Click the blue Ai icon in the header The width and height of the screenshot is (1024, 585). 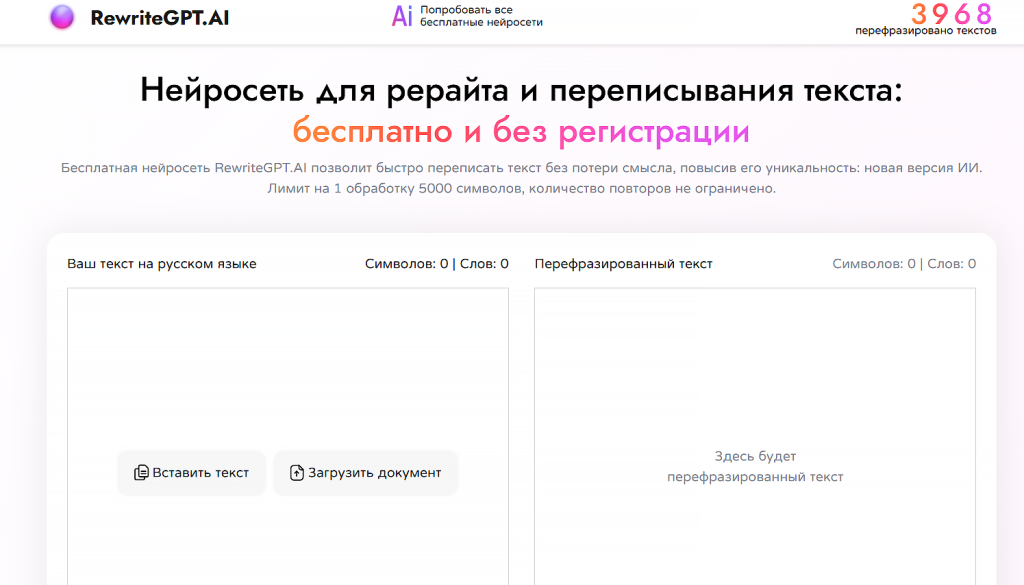point(402,17)
